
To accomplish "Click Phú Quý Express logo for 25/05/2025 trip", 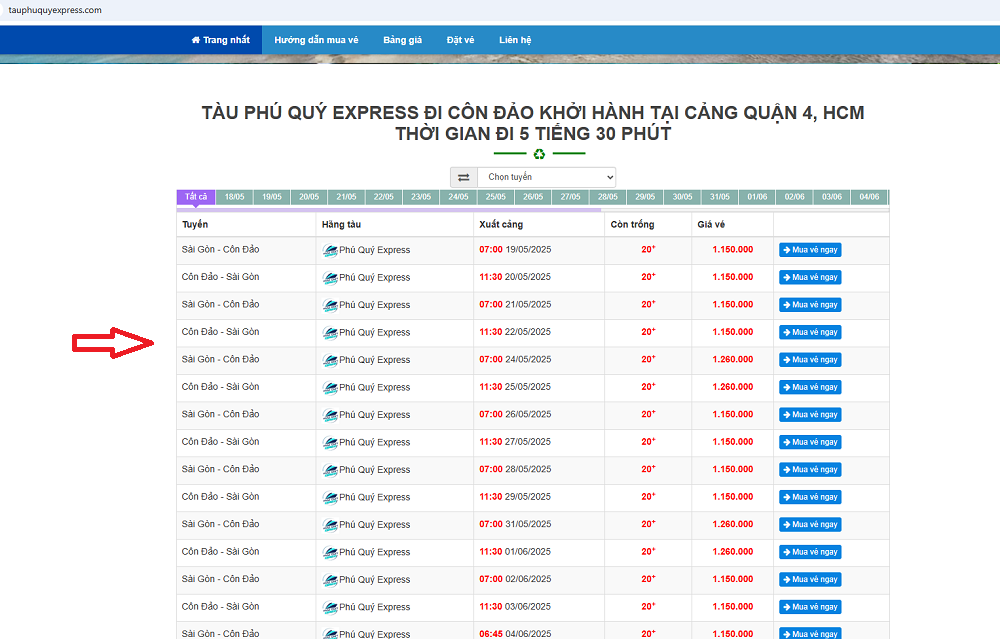I will (330, 387).
